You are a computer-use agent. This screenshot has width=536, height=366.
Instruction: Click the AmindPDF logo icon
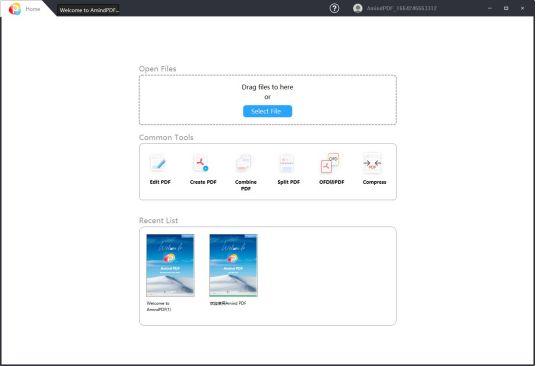[x=15, y=9]
